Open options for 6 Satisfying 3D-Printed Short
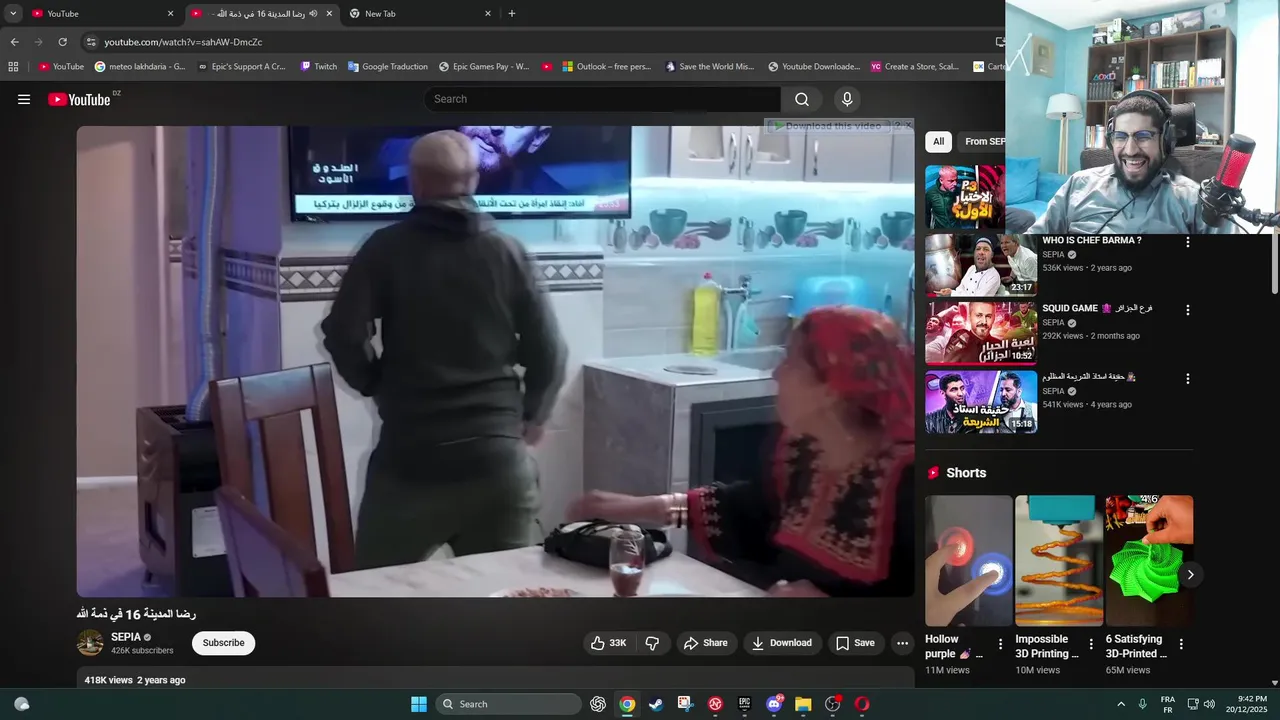1280x720 pixels. coord(1181,645)
